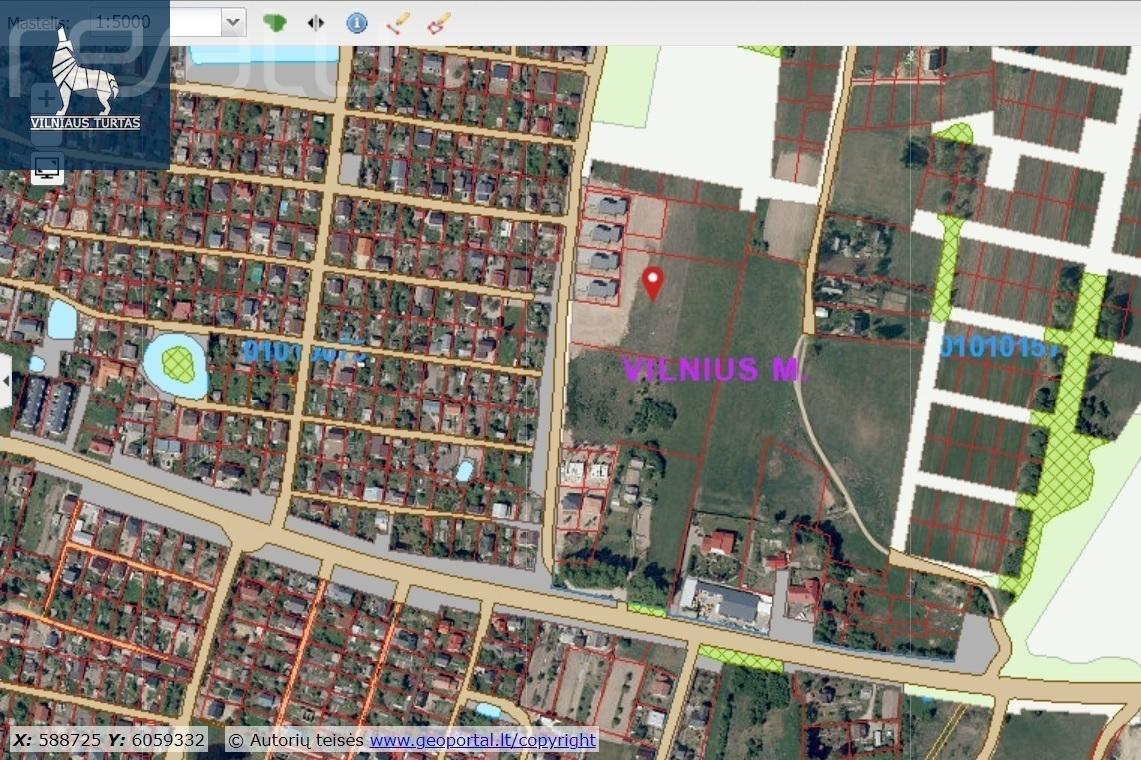Image resolution: width=1141 pixels, height=760 pixels.
Task: Click the green Lithuania full-extent icon
Action: point(274,23)
